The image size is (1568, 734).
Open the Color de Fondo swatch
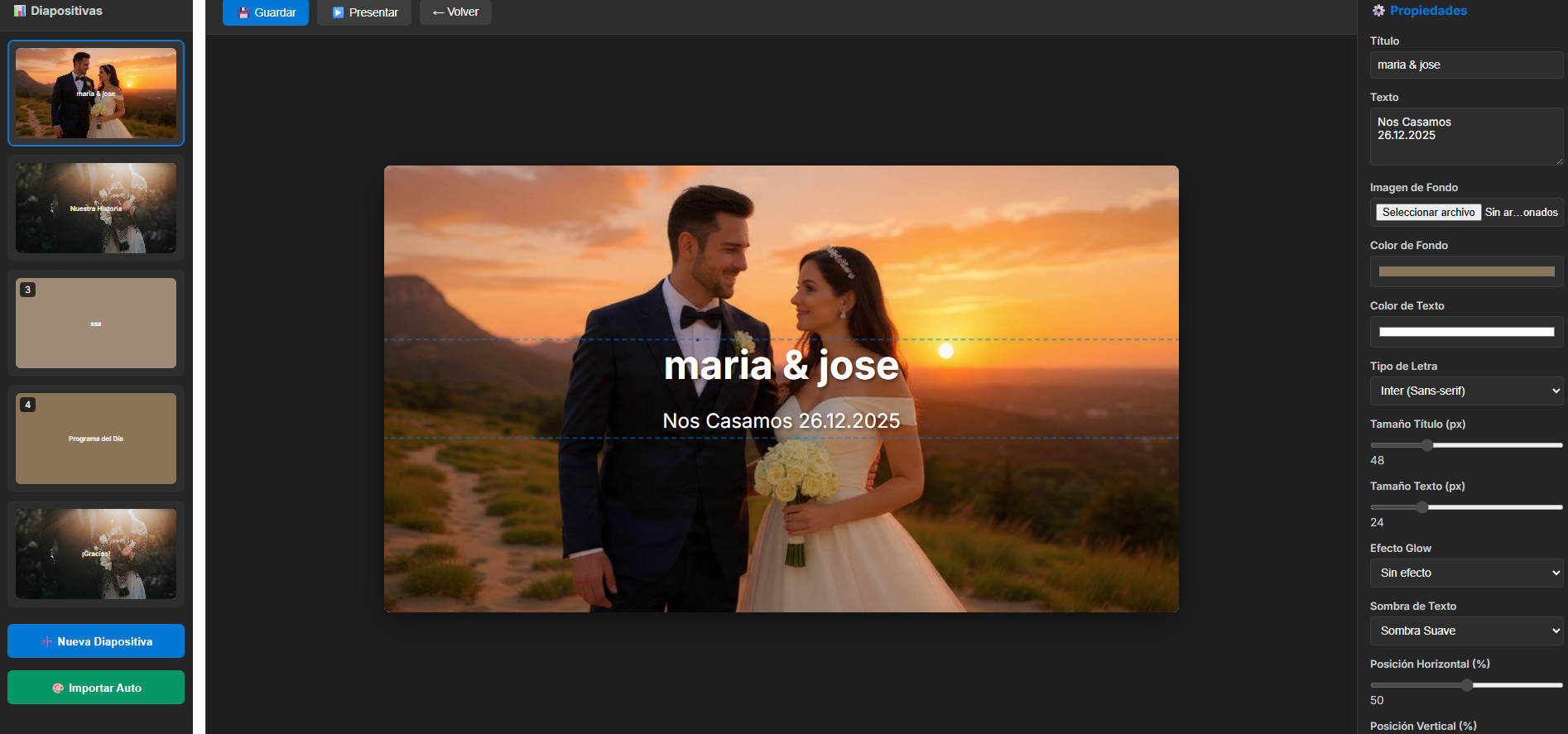(x=1466, y=271)
